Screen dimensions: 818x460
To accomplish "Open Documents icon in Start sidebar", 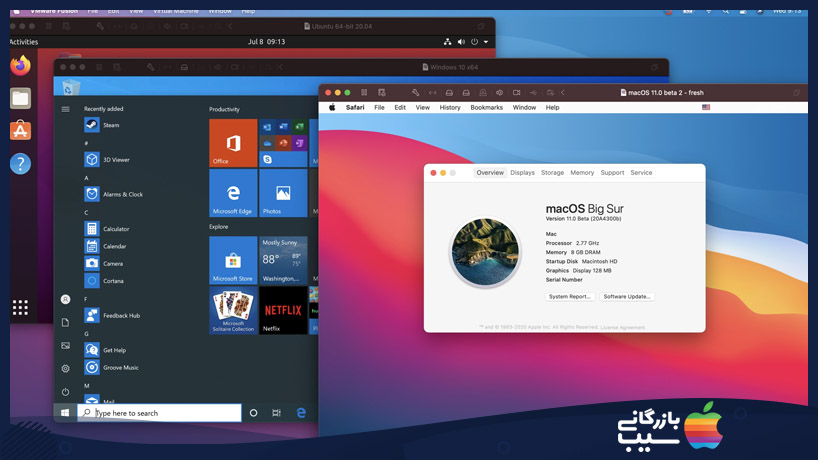I will tap(65, 322).
